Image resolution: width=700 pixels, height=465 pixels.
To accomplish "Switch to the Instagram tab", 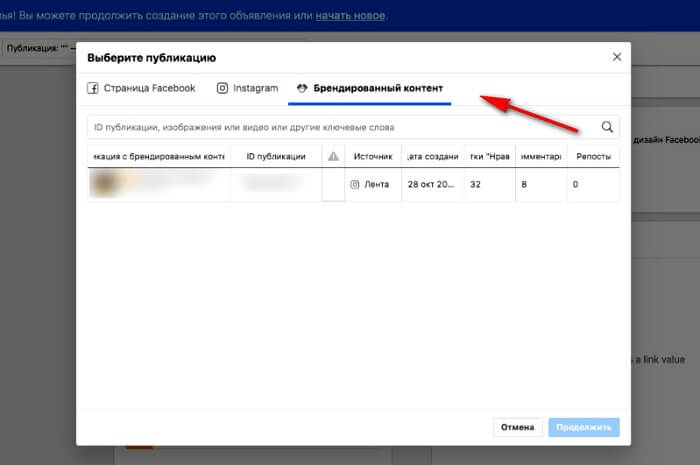I will click(x=247, y=88).
